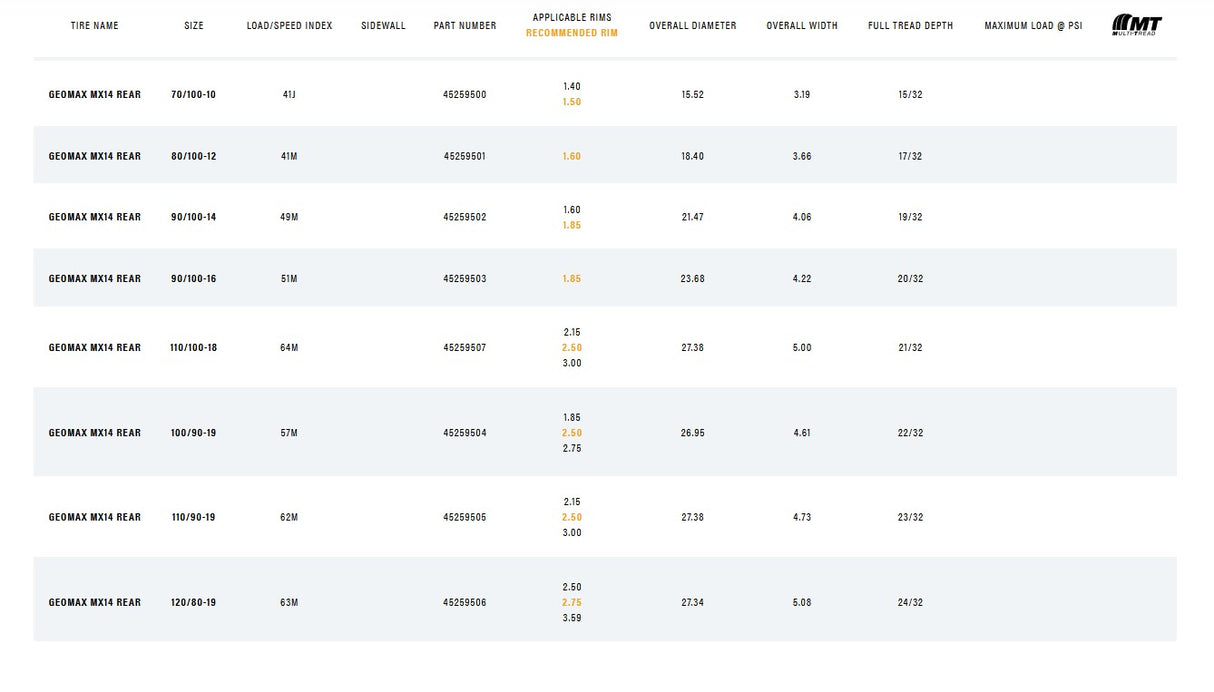Select the 22/32 tread depth value
Viewport: 1214px width, 692px height.
click(910, 433)
